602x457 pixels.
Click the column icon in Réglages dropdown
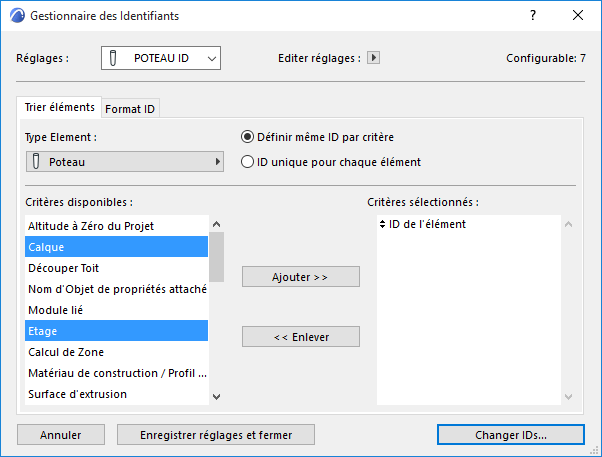pyautogui.click(x=117, y=58)
